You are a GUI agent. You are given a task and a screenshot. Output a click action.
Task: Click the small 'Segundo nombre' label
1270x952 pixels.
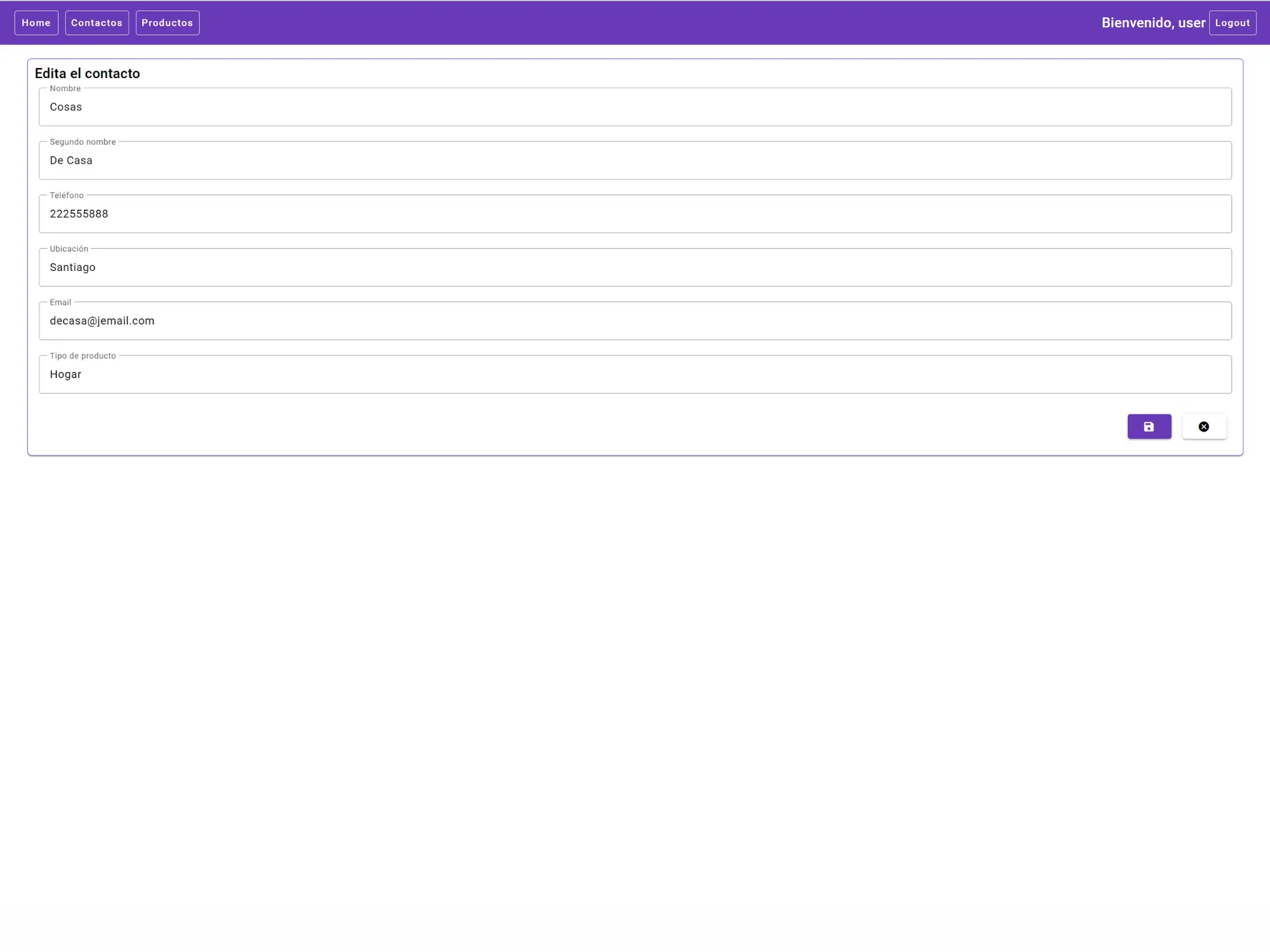point(83,142)
